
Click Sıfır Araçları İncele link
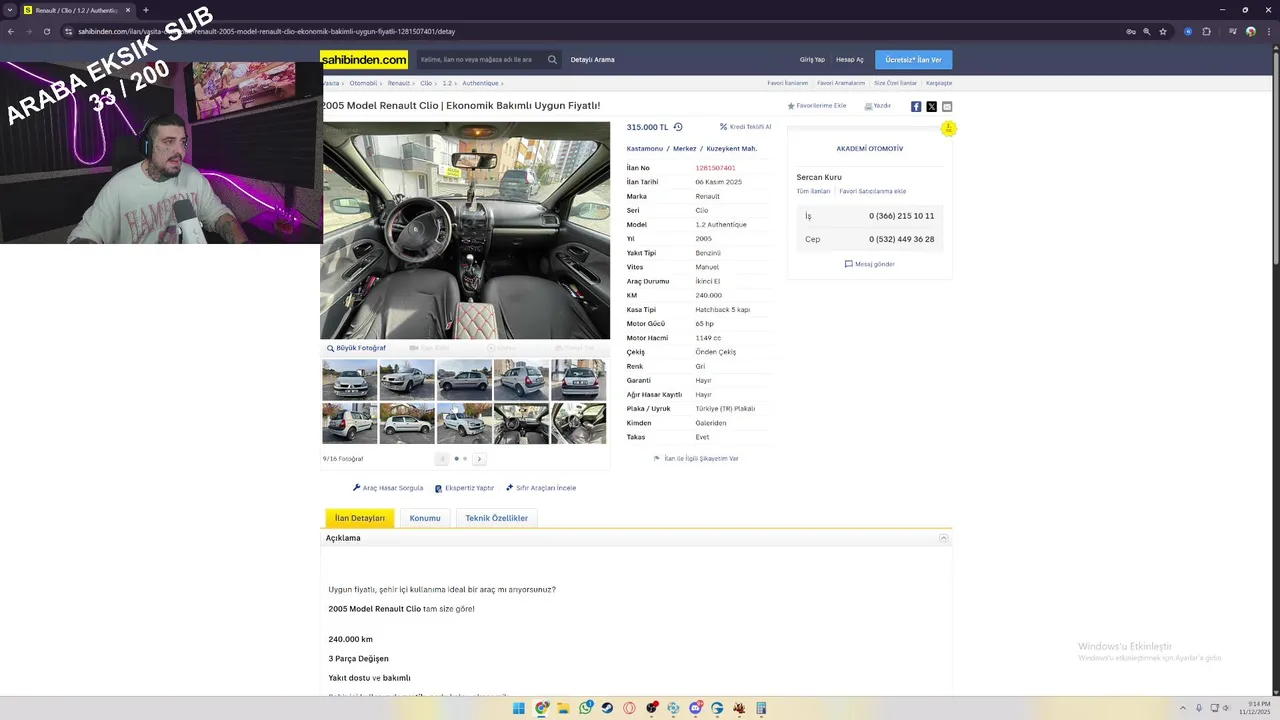tap(541, 488)
